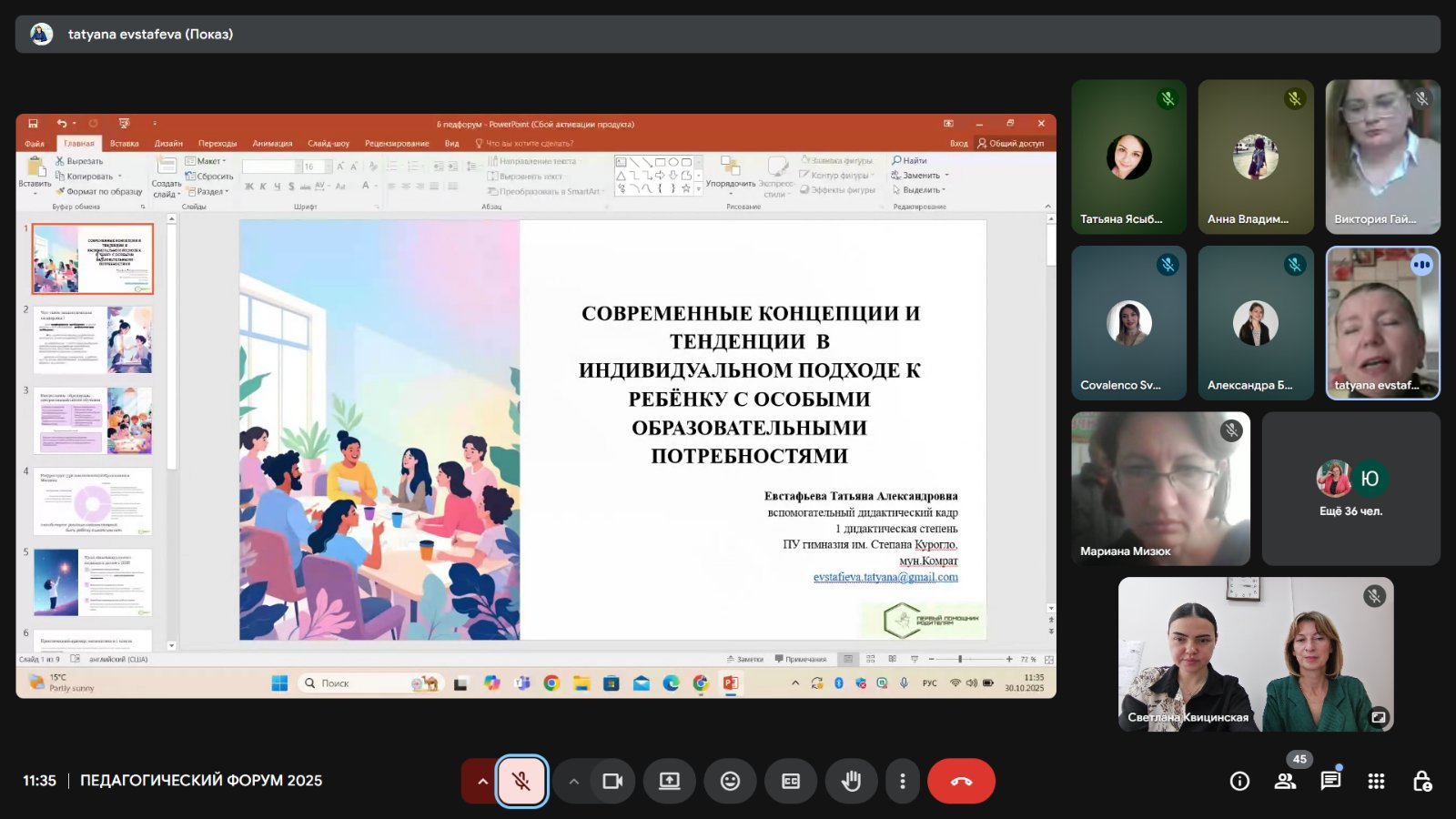Leave the call with red hang-up button
Screen dimensions: 1456x819
click(961, 781)
